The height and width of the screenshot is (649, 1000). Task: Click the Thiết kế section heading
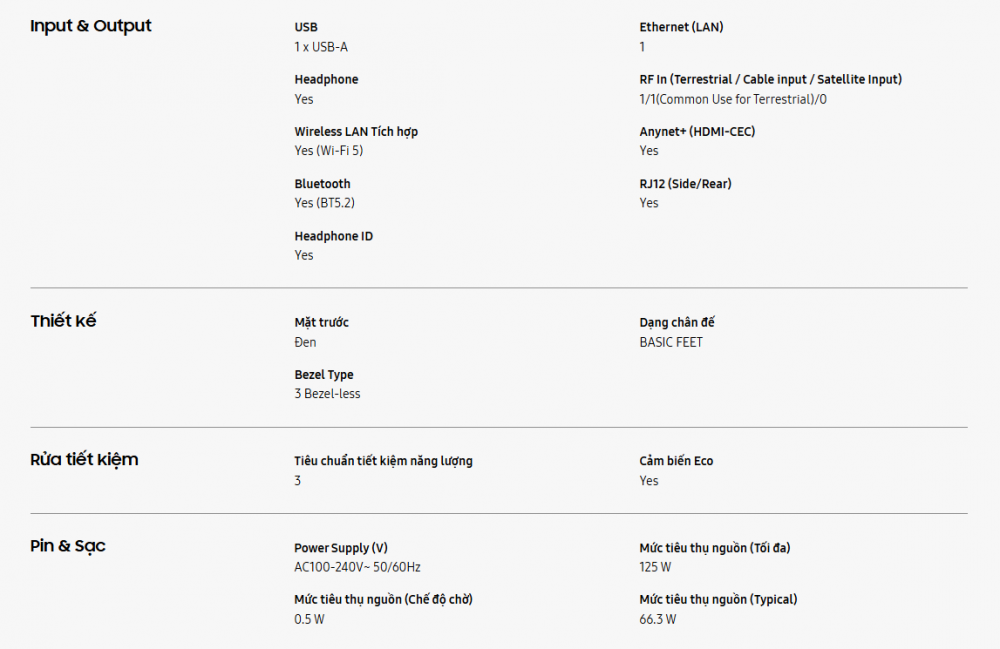pos(63,321)
